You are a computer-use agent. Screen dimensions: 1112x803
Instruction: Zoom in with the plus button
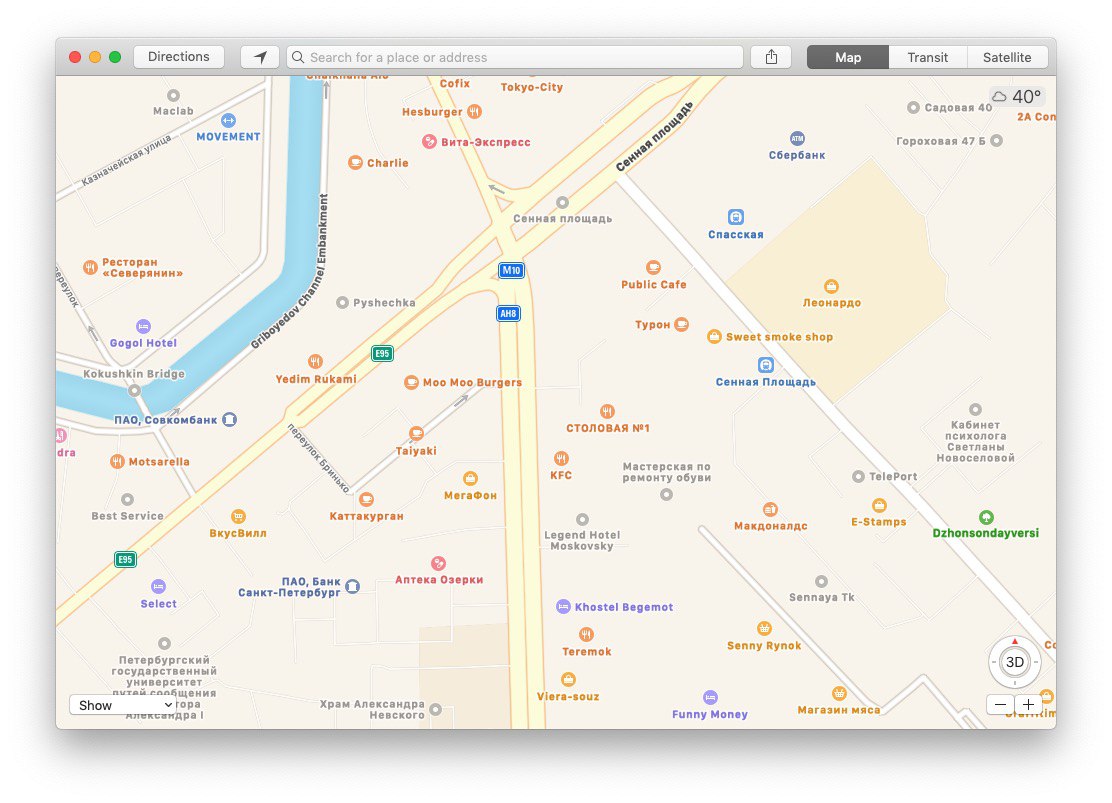1028,704
